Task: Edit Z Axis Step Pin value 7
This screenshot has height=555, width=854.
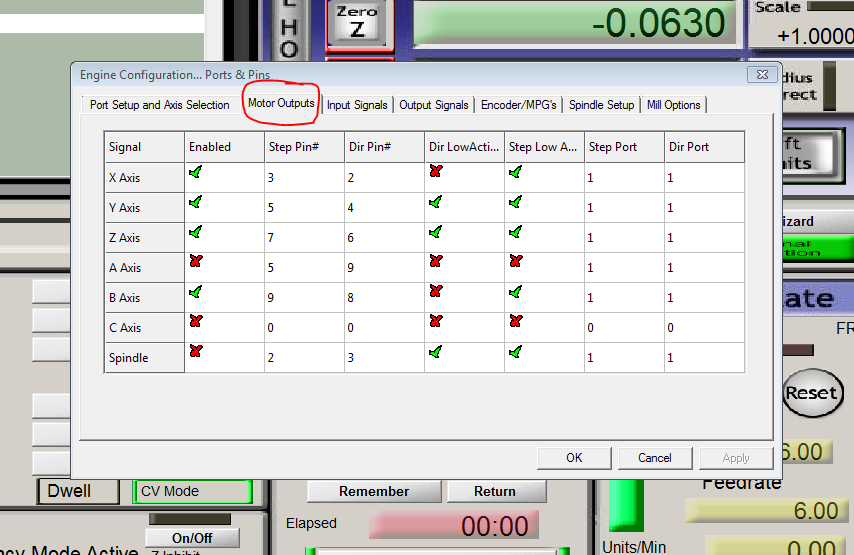Action: pos(304,237)
